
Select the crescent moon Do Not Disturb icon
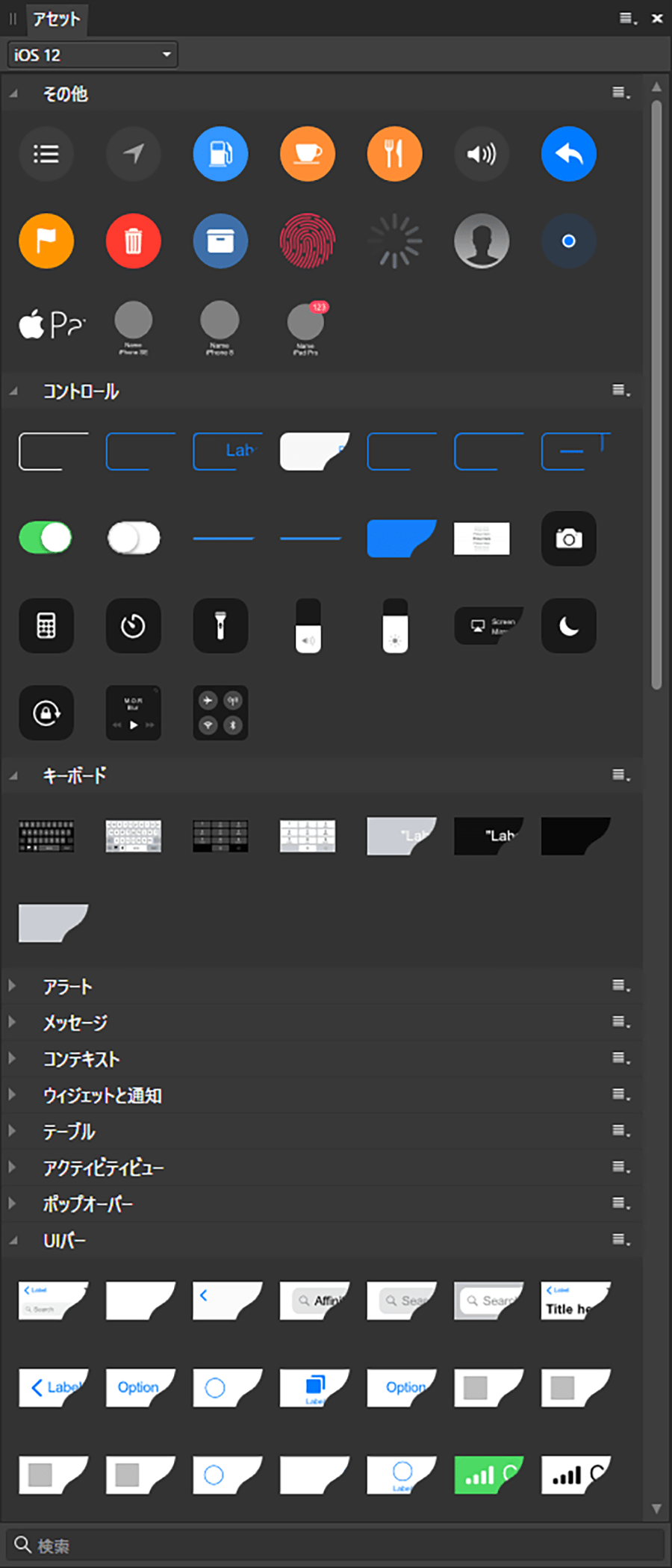click(569, 626)
